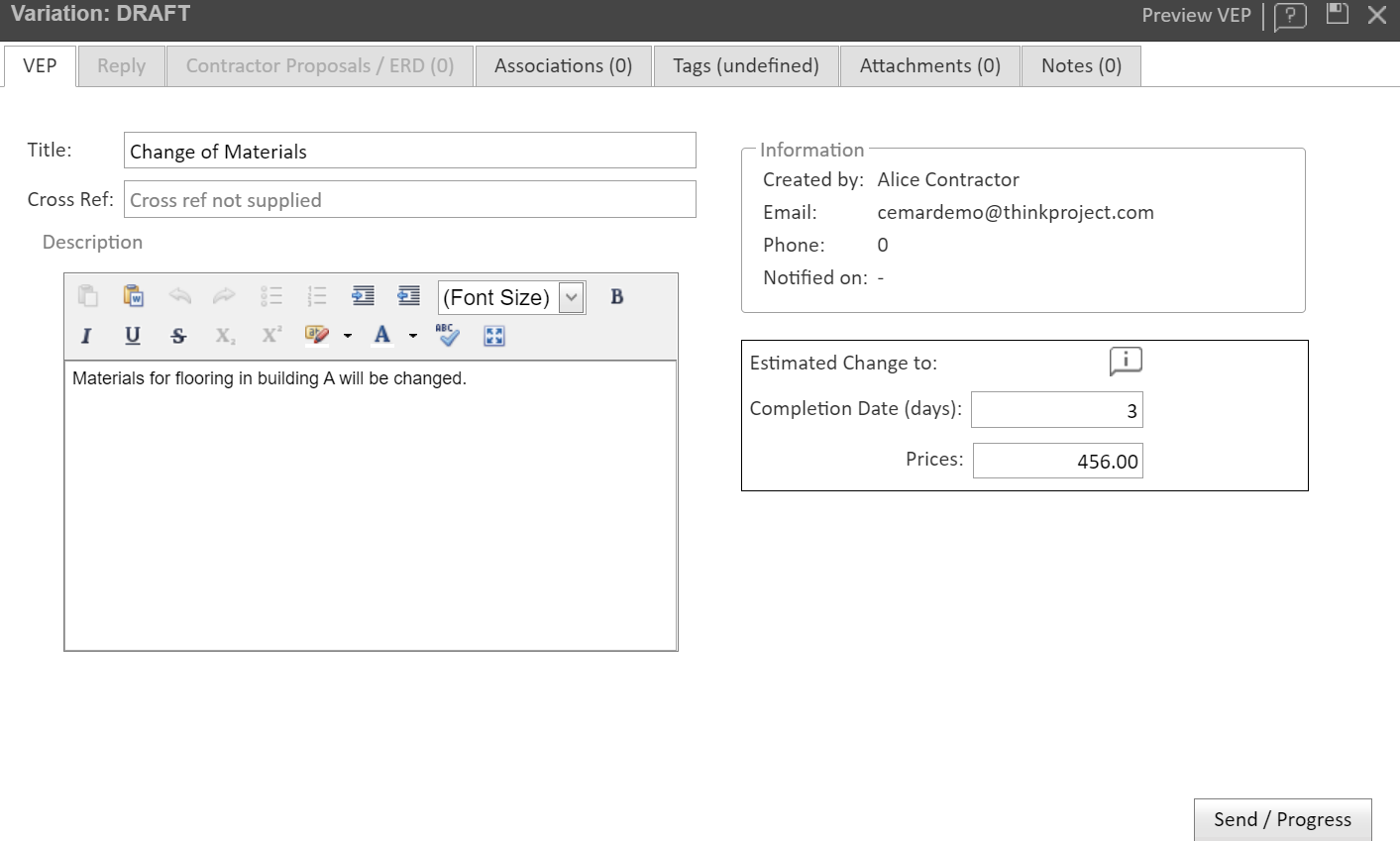
Task: Open the Associations (0) tab
Action: click(563, 66)
